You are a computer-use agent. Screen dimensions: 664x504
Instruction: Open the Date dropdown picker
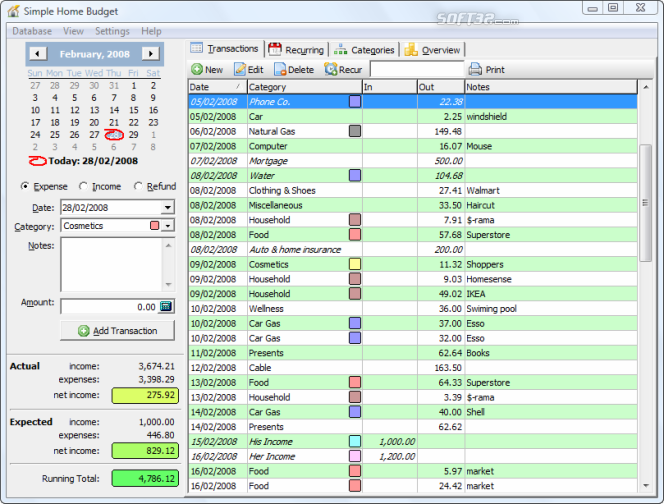tap(167, 208)
